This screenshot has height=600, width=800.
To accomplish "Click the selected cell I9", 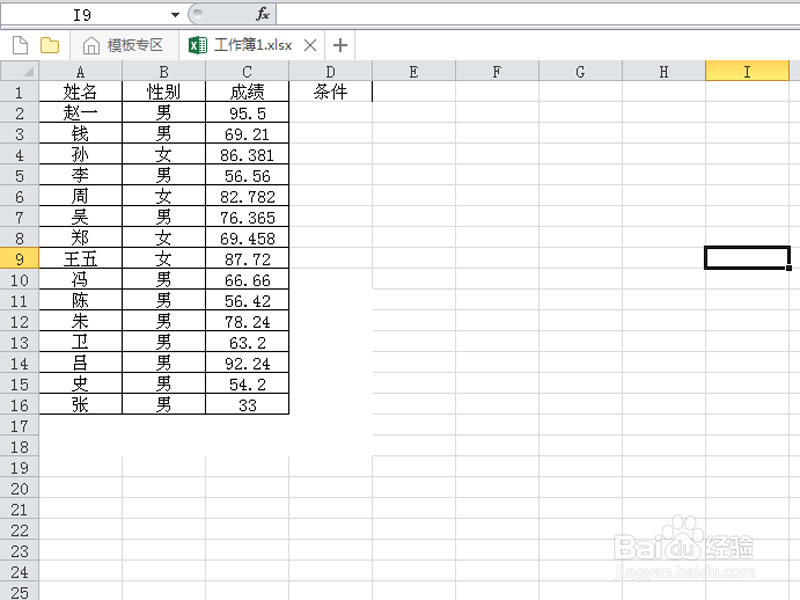I will tap(747, 258).
